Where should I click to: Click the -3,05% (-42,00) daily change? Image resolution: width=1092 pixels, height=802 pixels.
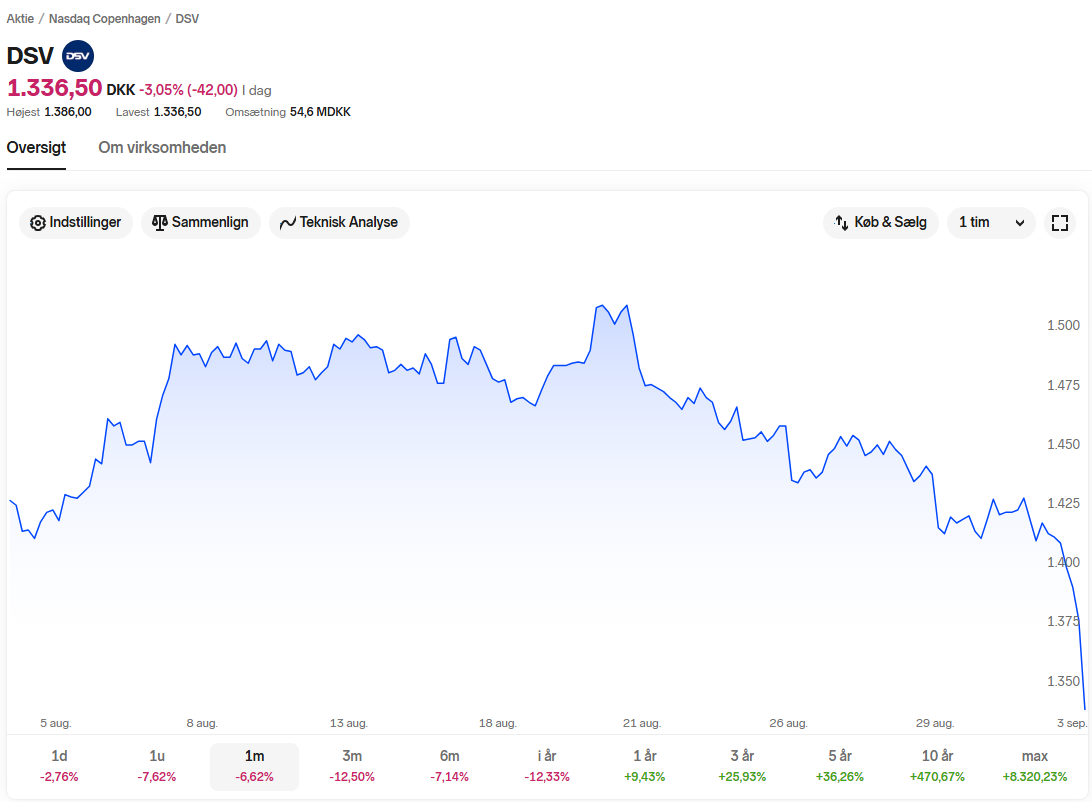point(188,90)
